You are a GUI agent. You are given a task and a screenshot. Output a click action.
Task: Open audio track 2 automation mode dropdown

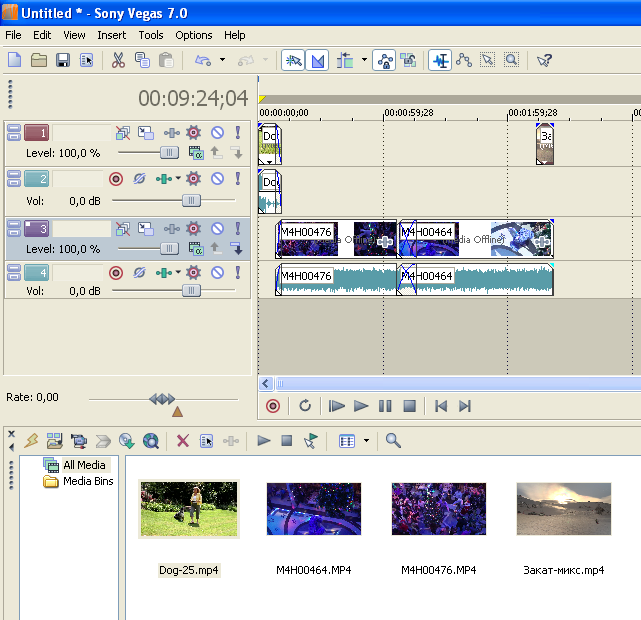pos(179,179)
